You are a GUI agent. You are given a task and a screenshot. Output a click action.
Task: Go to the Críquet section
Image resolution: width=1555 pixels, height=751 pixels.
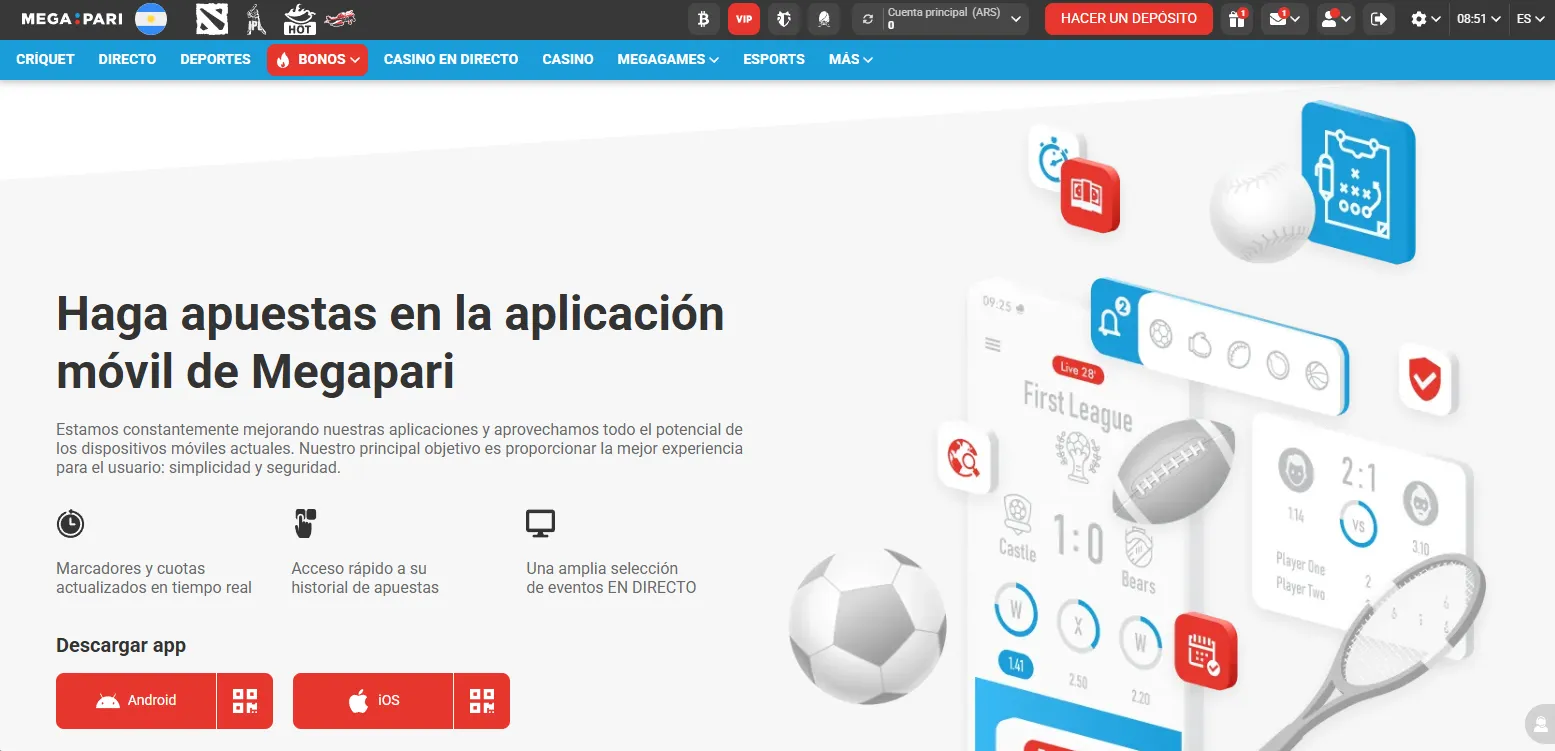(x=46, y=60)
